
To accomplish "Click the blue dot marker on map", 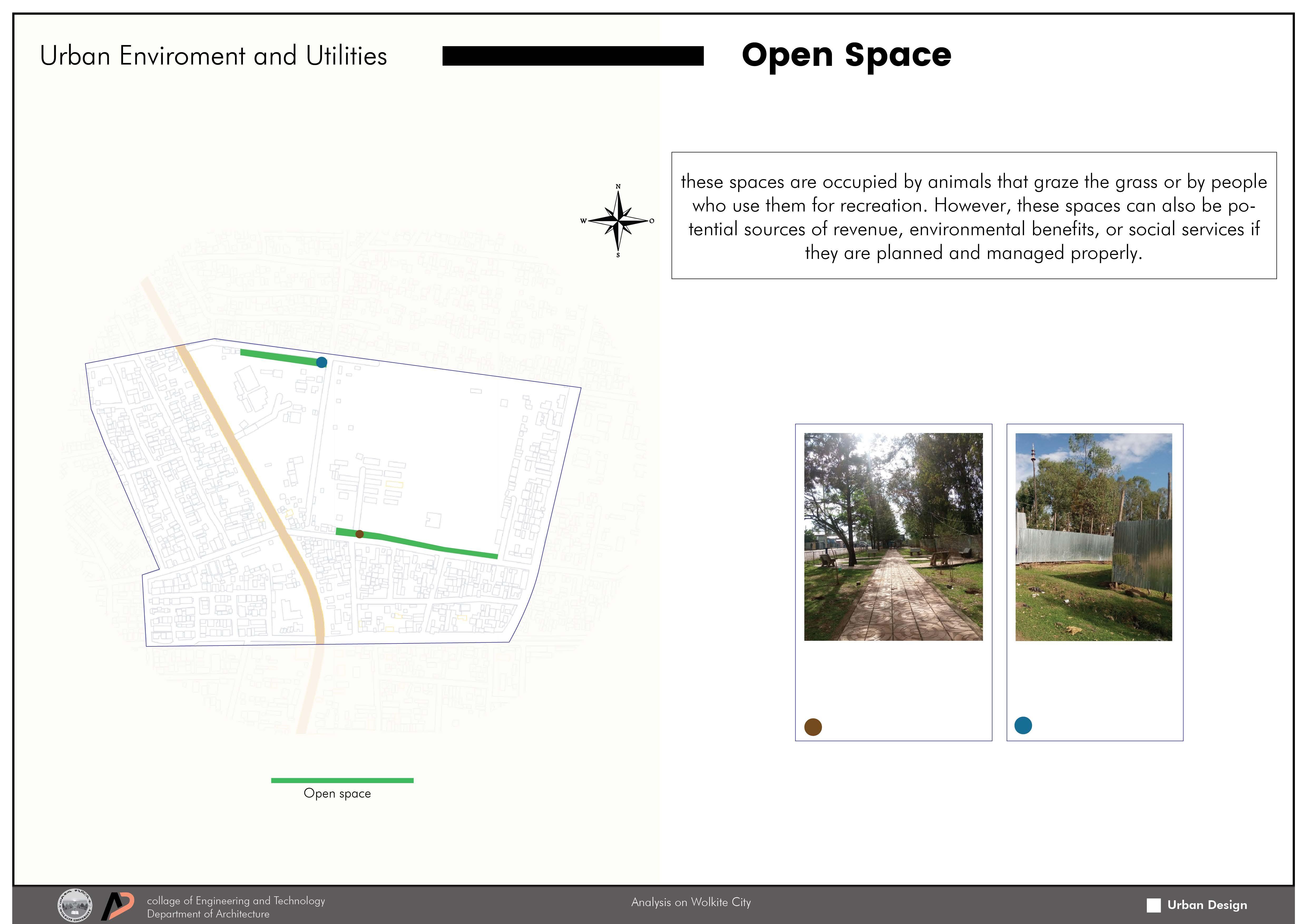I will [x=322, y=362].
